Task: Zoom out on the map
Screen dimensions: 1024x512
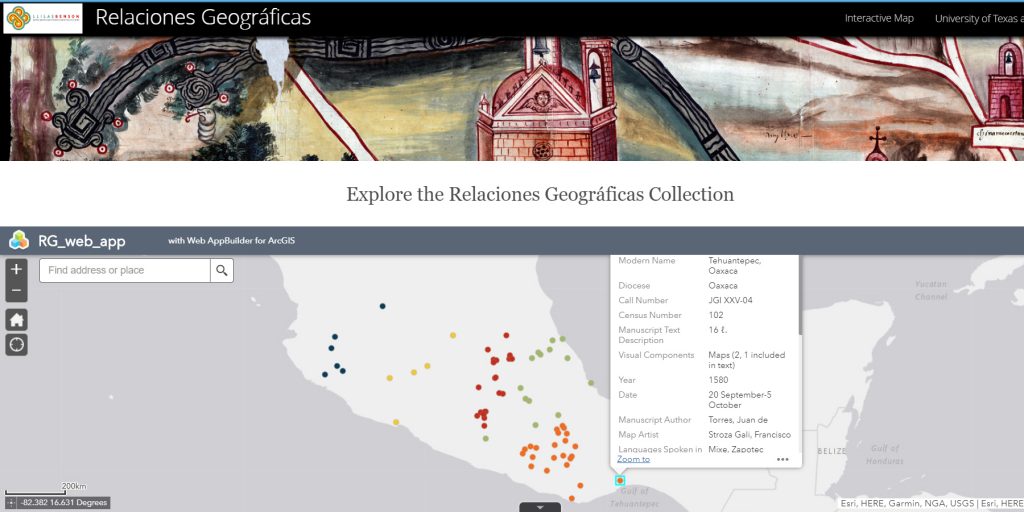Action: click(16, 292)
